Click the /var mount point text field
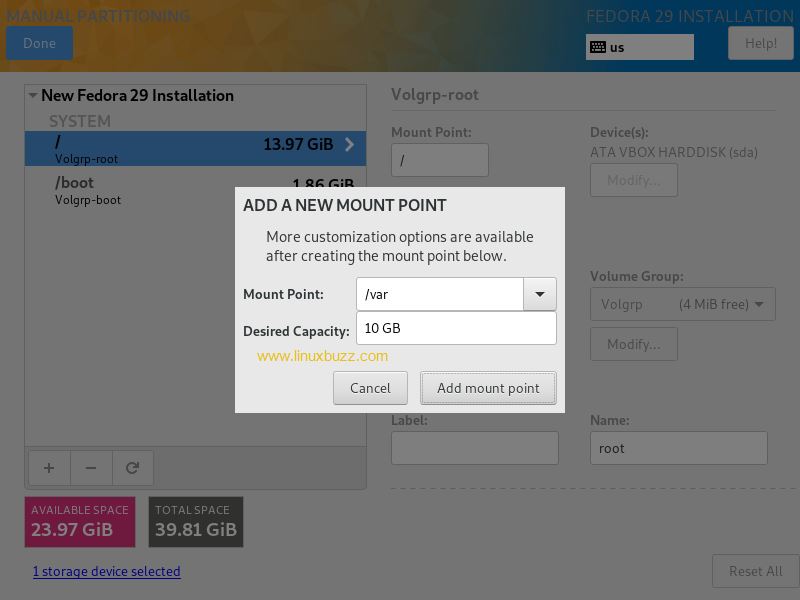800x600 pixels. [440, 294]
